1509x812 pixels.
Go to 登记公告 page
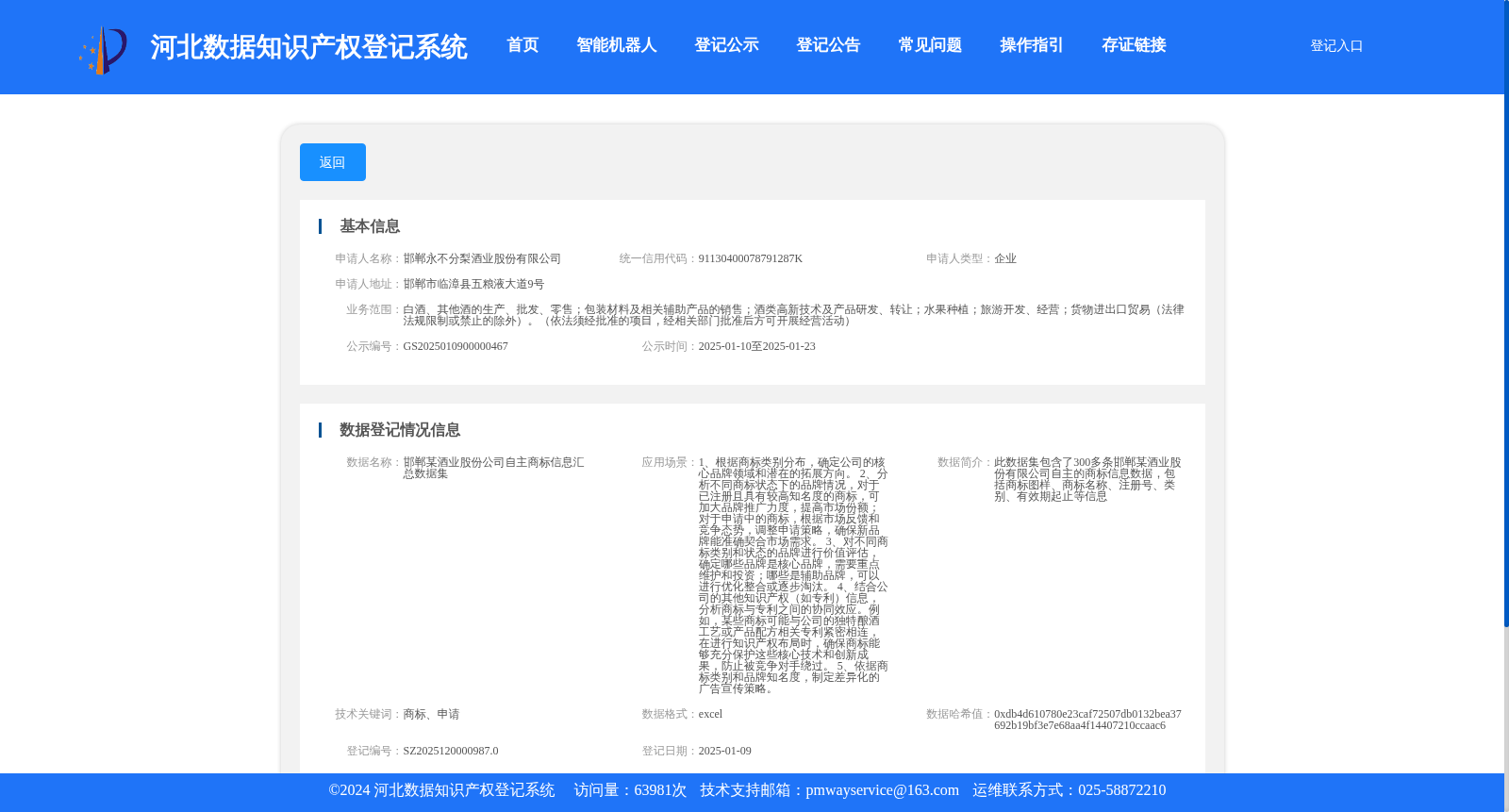click(828, 45)
